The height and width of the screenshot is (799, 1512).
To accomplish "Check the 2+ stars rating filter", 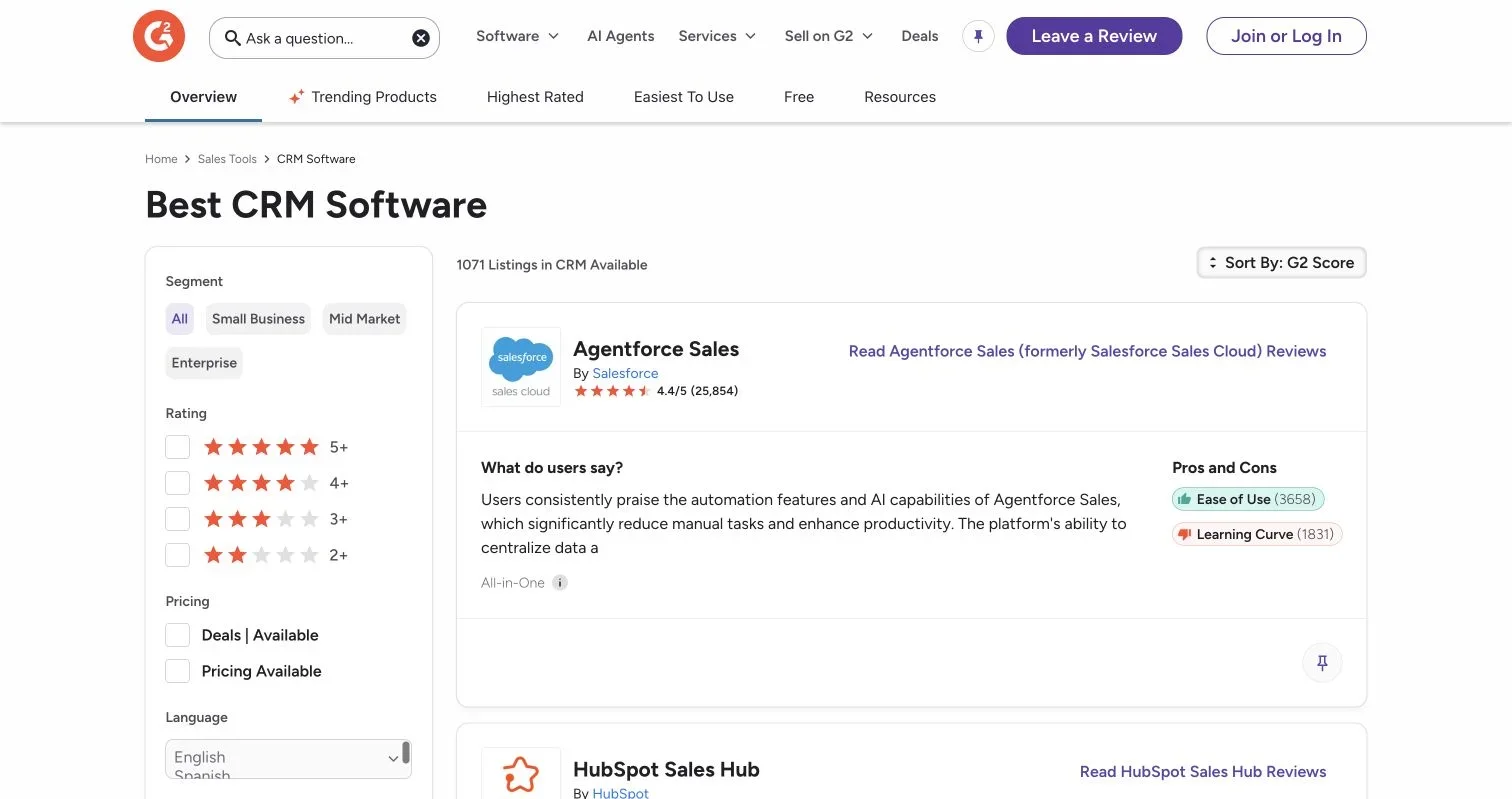I will [x=178, y=555].
